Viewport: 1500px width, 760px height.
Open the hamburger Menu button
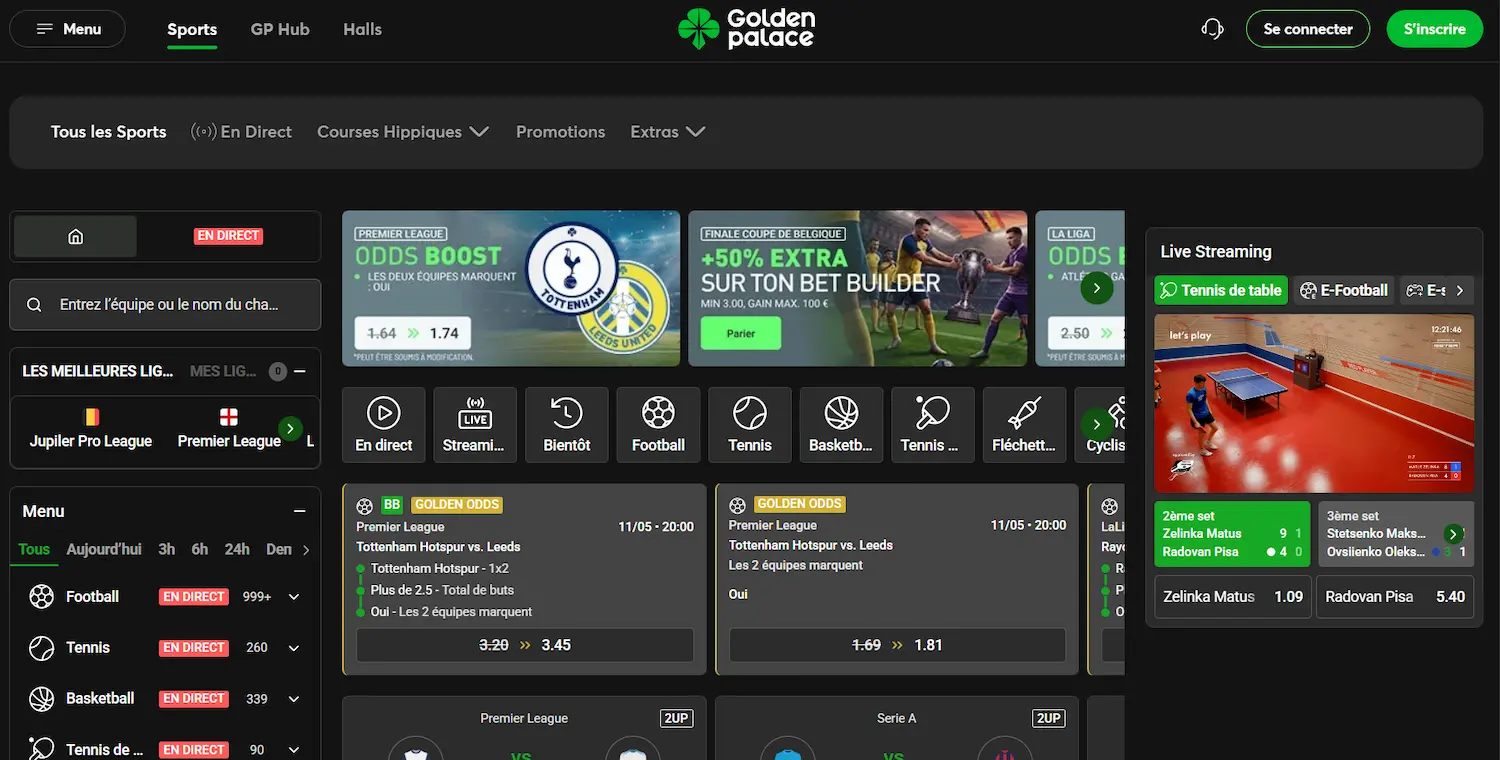(68, 29)
